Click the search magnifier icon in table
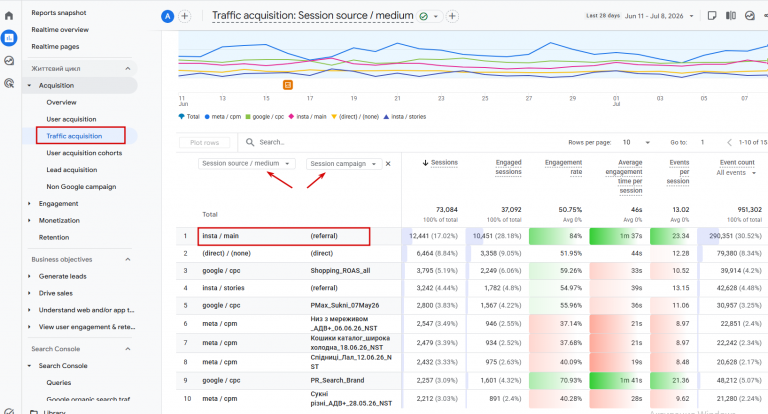The width and height of the screenshot is (768, 414). pos(250,142)
